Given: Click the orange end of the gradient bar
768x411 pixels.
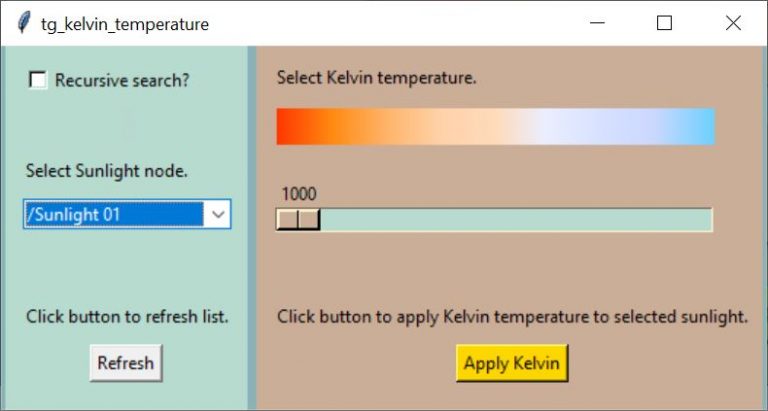Looking at the screenshot, I should pos(294,126).
